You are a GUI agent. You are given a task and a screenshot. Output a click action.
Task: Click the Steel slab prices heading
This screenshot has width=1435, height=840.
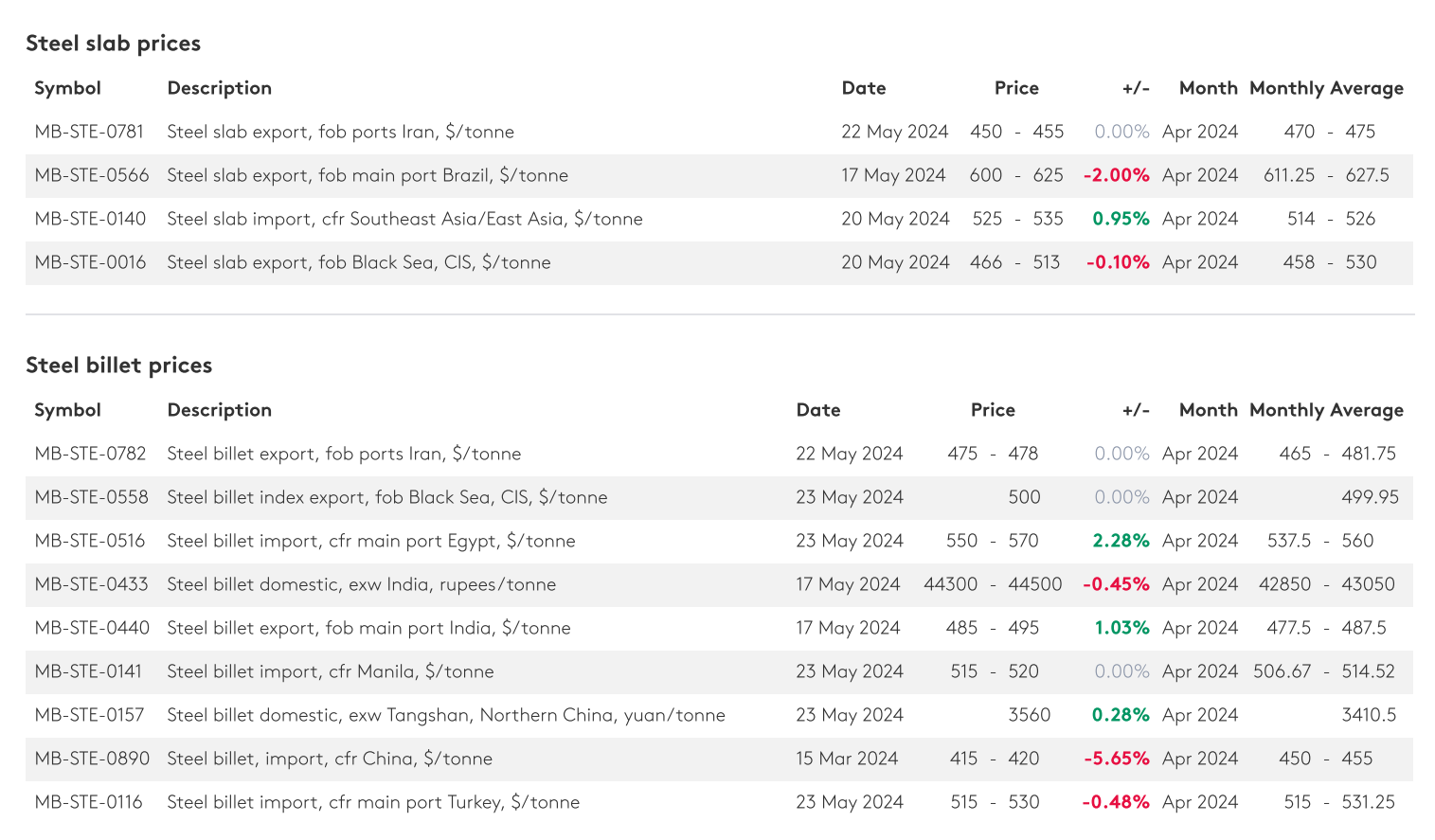click(x=113, y=44)
